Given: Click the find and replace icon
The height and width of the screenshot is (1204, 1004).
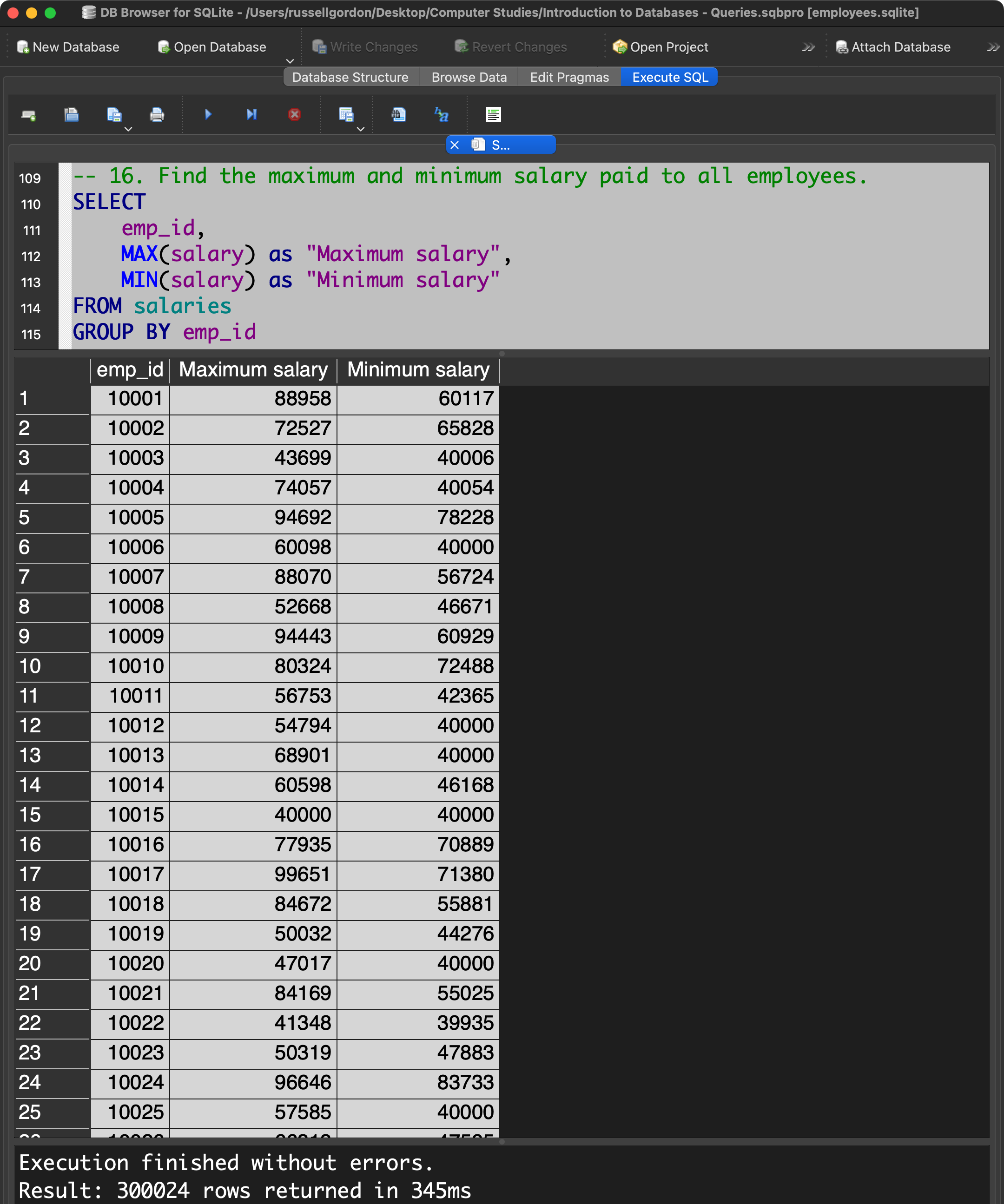Looking at the screenshot, I should click(x=441, y=115).
